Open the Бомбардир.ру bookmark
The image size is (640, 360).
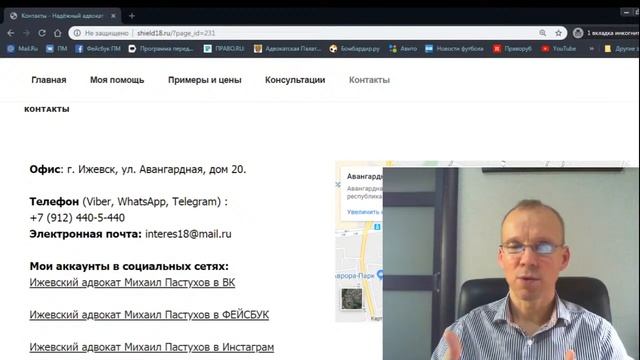354,49
